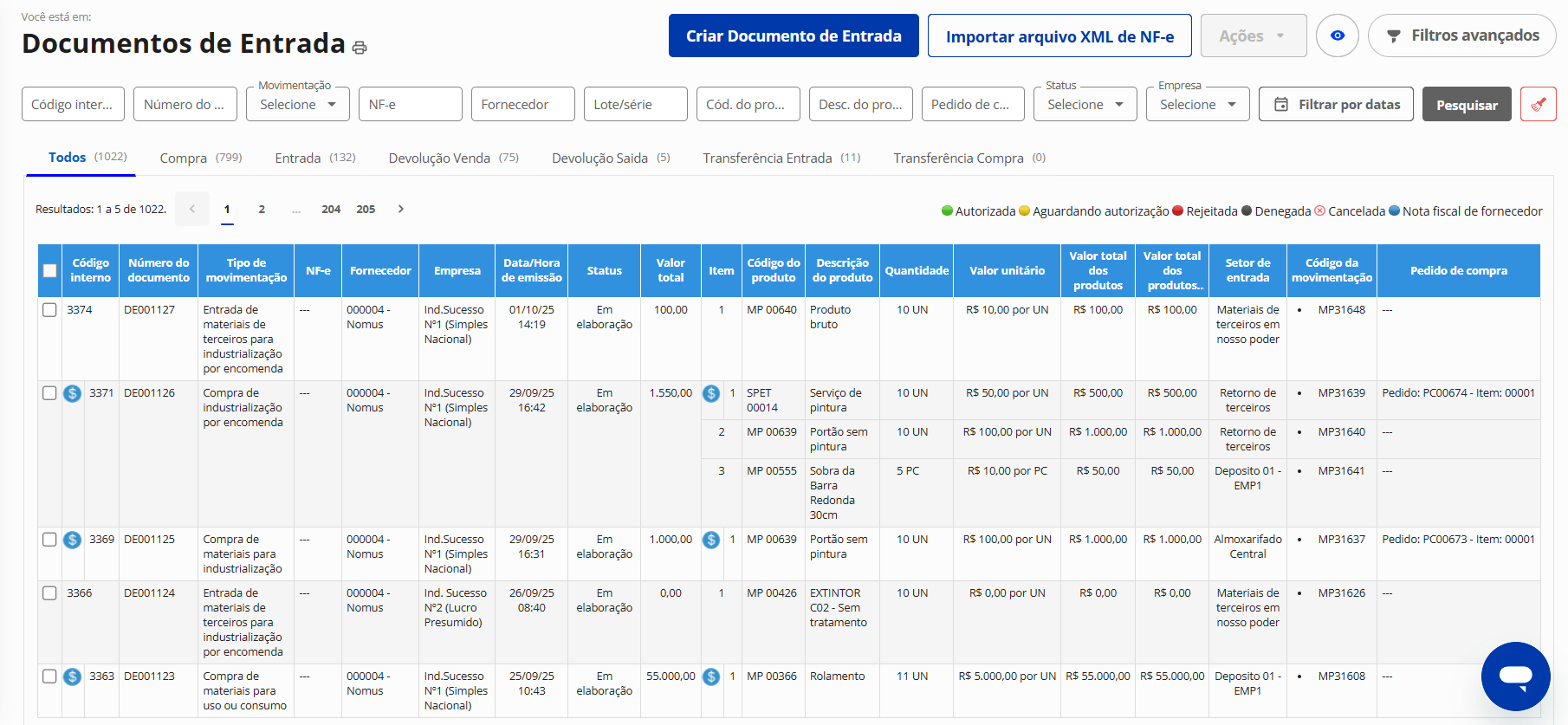This screenshot has height=725, width=1568.
Task: Open the Ações dropdown menu
Action: coord(1253,36)
